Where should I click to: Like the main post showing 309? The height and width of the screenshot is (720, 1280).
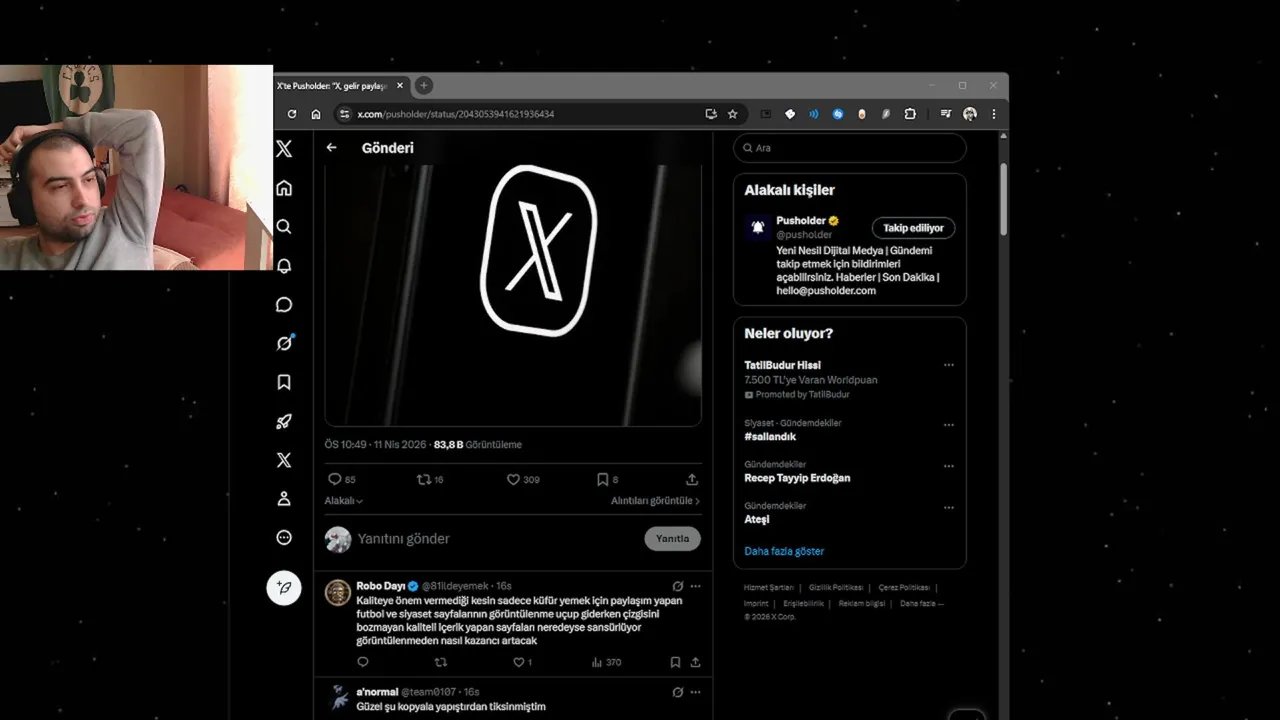pos(522,480)
